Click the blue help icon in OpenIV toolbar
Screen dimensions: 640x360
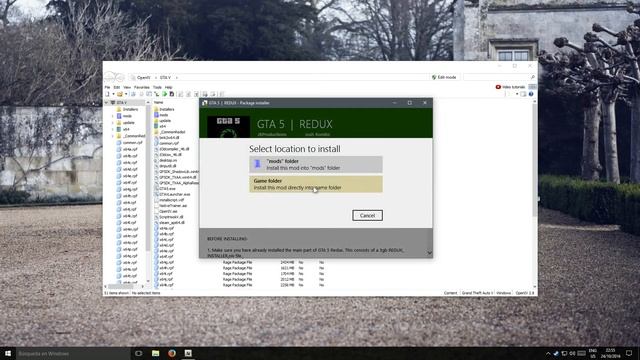click(x=531, y=94)
